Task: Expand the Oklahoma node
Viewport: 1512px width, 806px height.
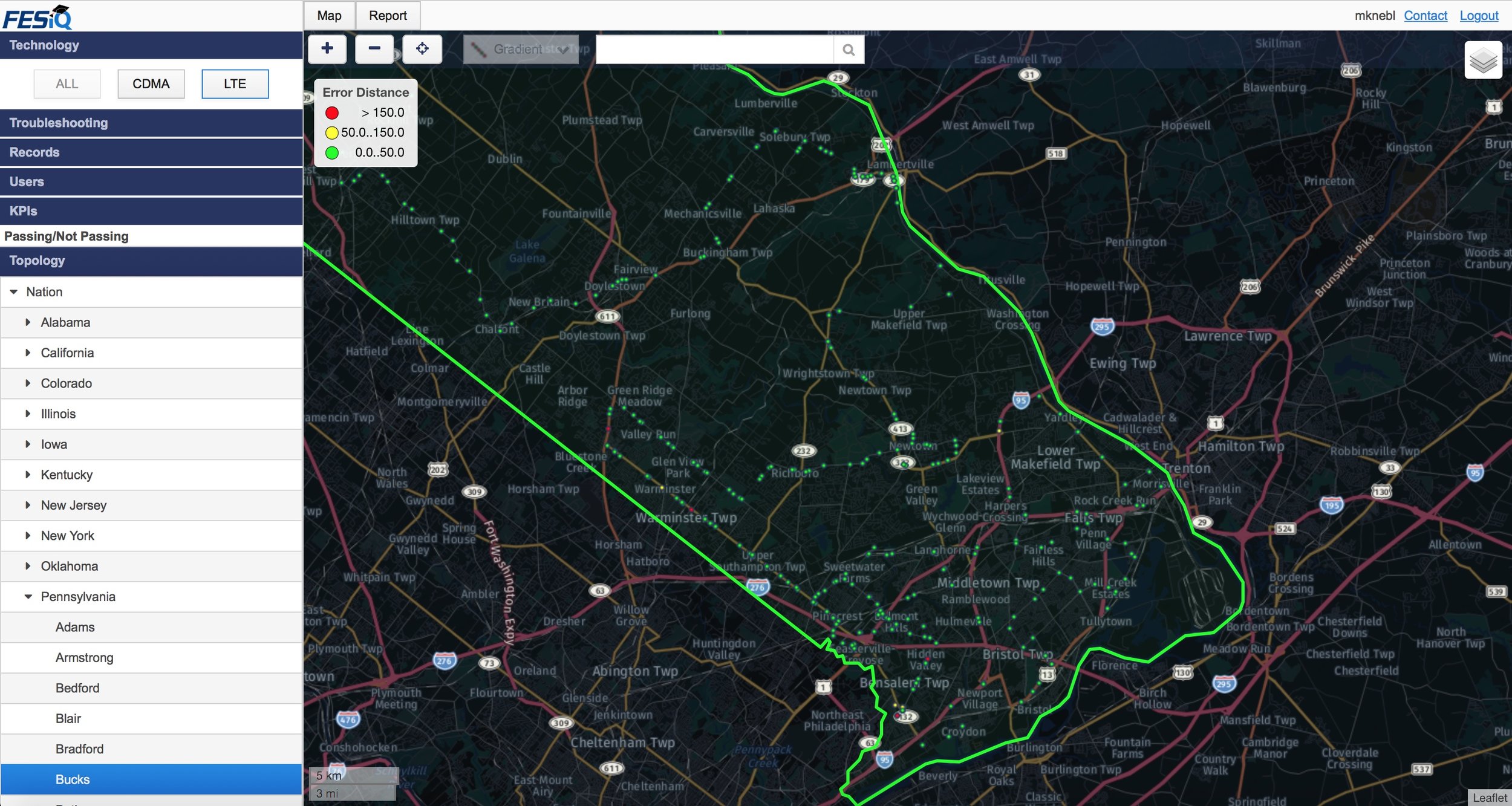Action: click(x=28, y=566)
